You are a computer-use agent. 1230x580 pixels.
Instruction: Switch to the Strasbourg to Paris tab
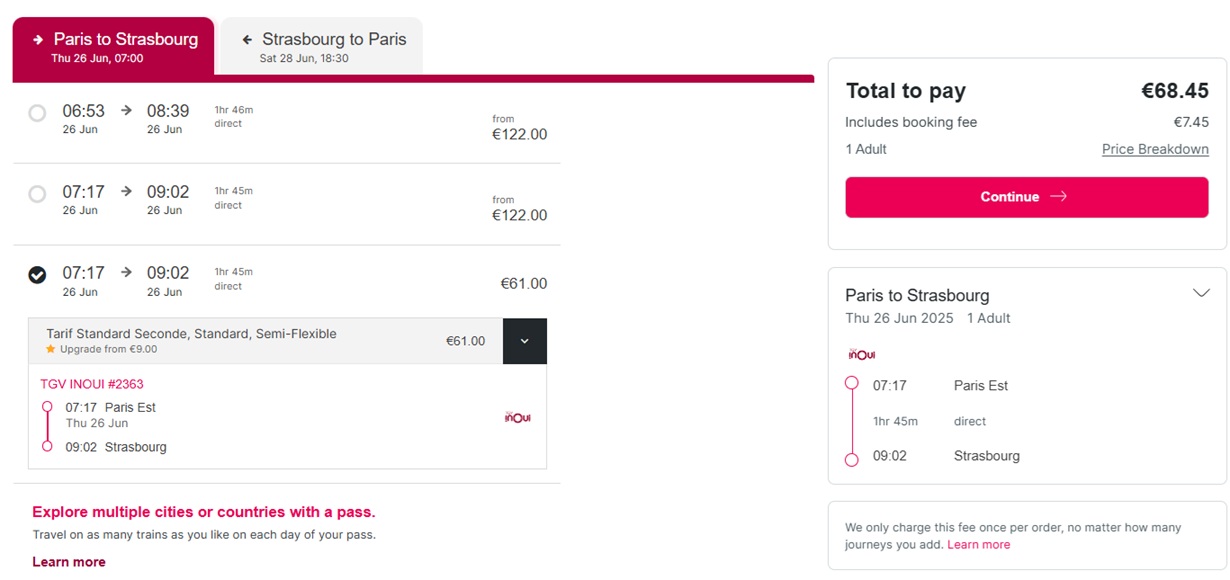click(x=321, y=46)
